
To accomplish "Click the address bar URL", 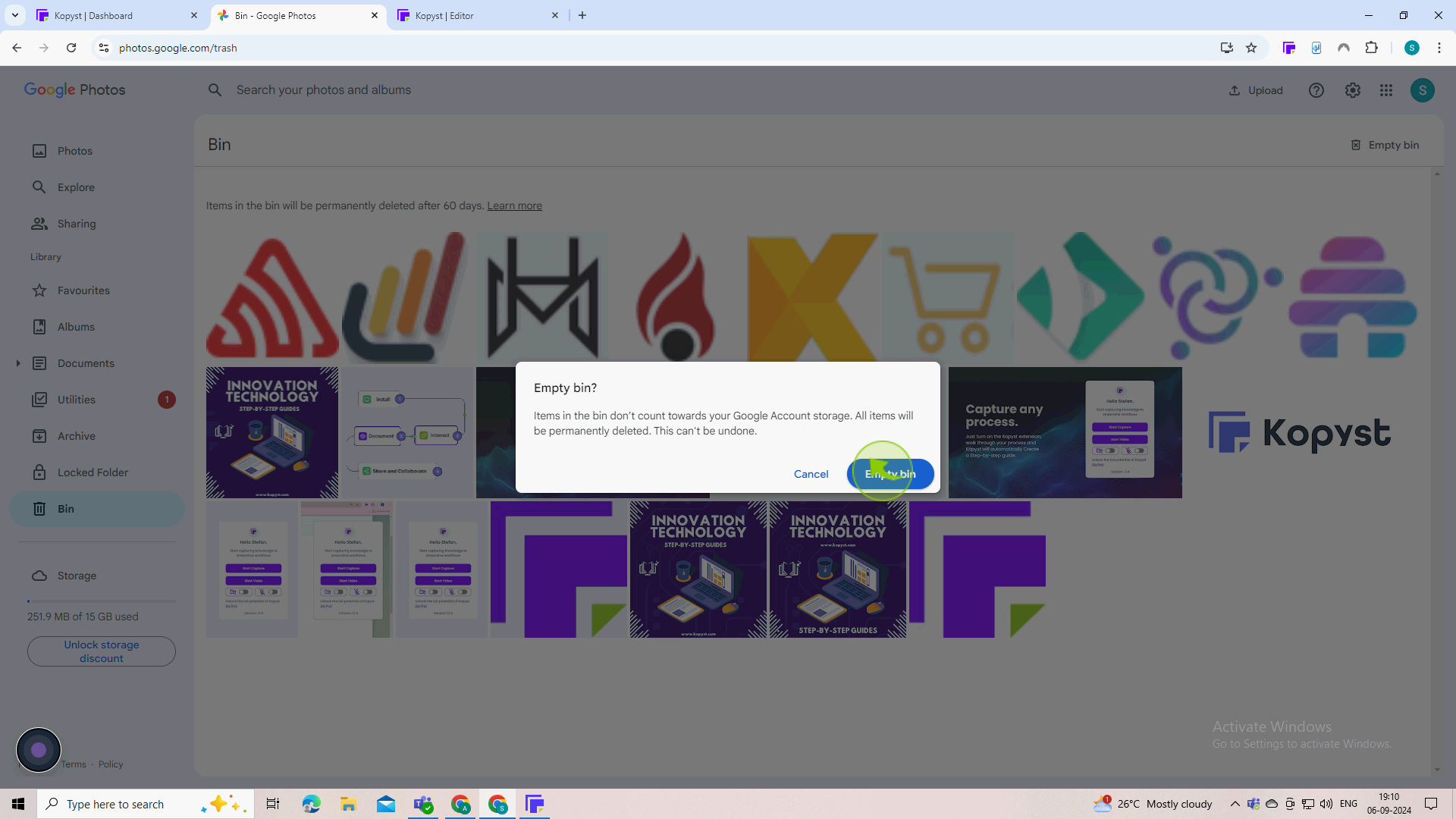I will point(177,48).
